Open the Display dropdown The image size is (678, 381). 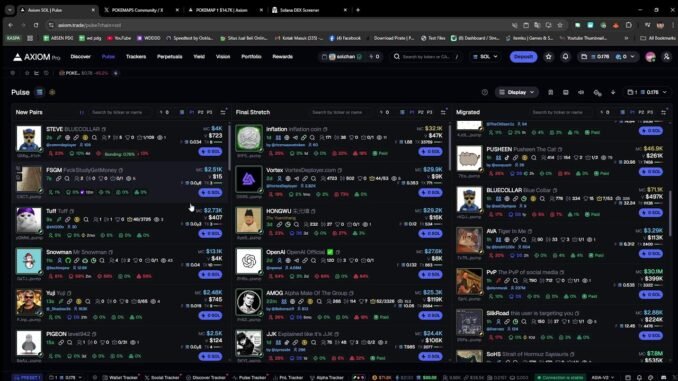[516, 92]
